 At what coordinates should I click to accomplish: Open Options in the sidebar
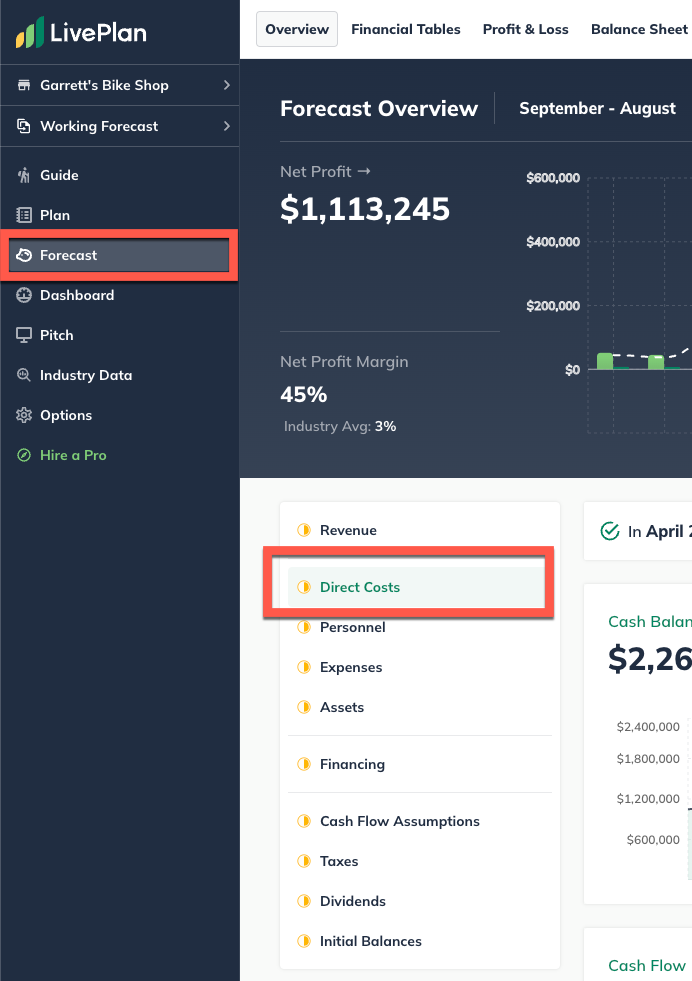pos(120,415)
